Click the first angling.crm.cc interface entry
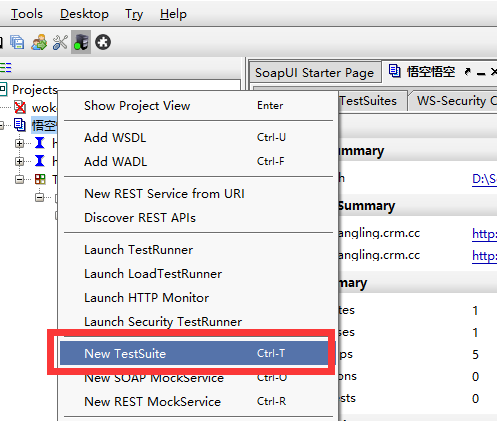The width and height of the screenshot is (497, 421). (x=379, y=233)
